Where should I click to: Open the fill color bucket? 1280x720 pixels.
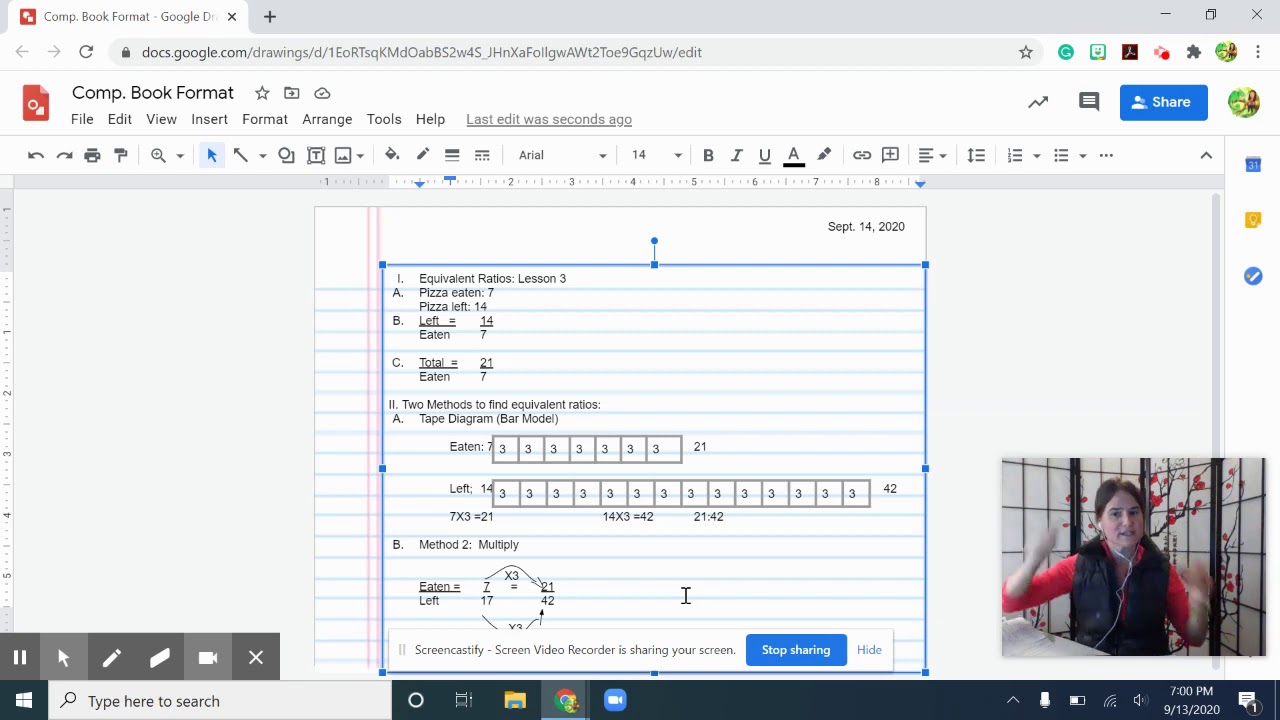pos(392,155)
